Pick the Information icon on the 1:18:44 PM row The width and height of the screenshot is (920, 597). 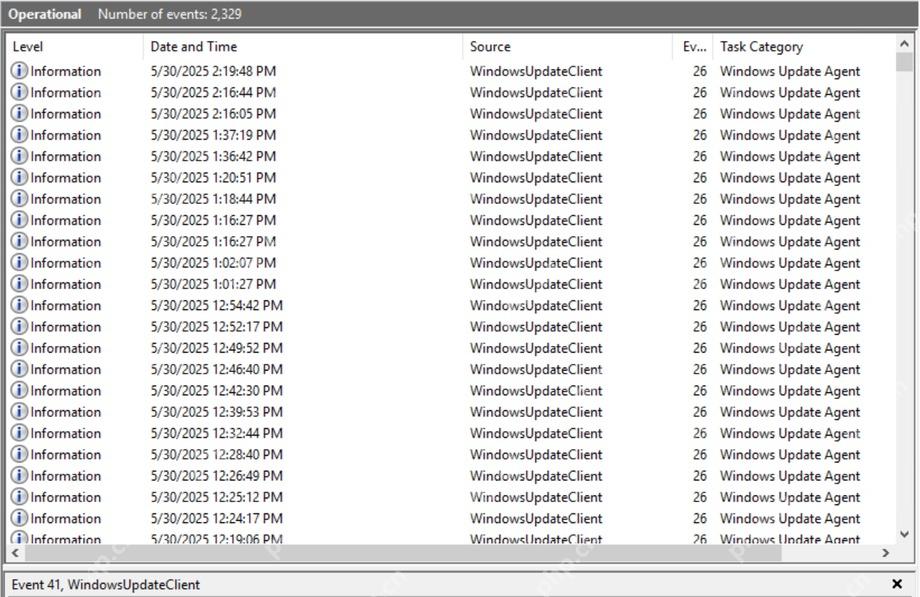tap(19, 199)
